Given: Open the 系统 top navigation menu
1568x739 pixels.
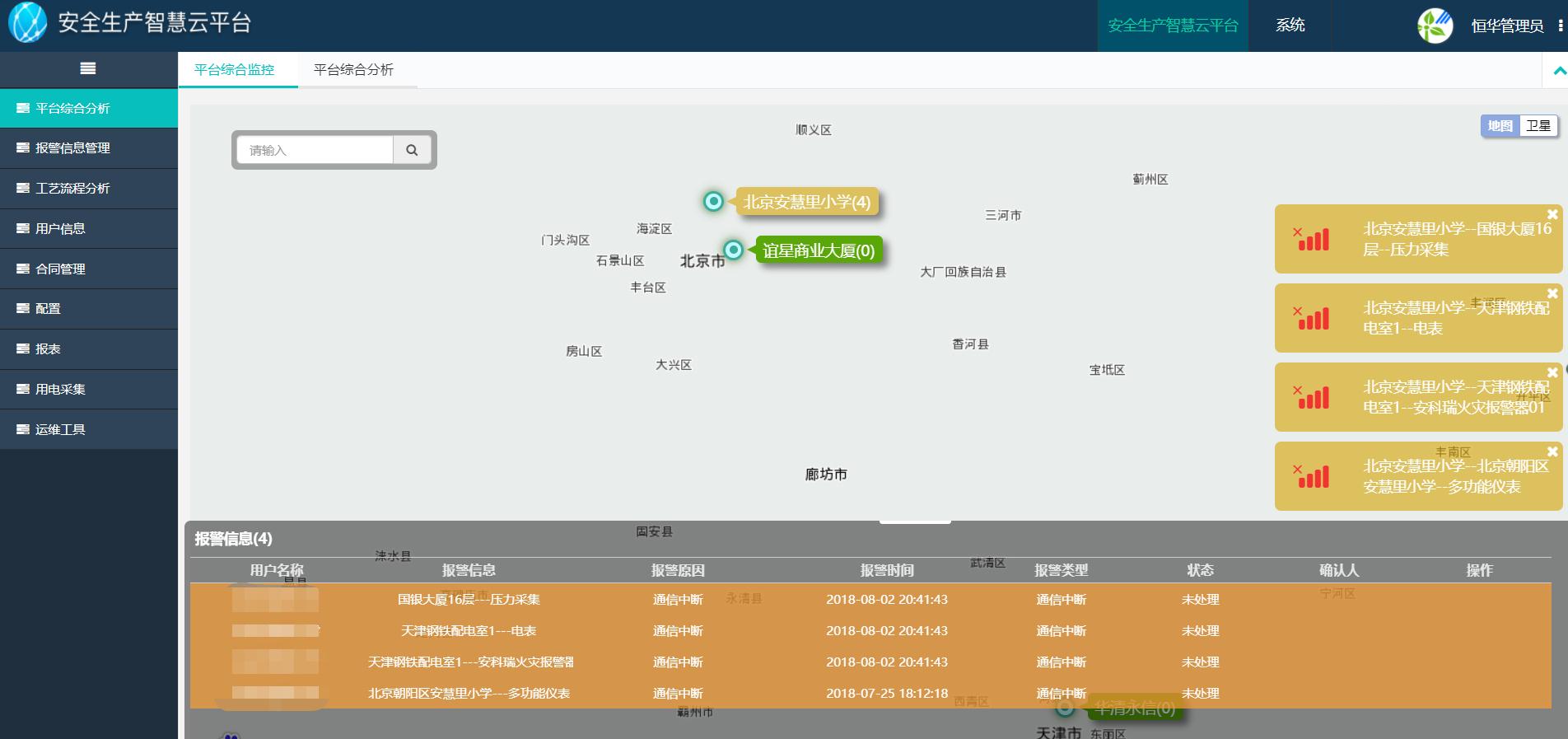Looking at the screenshot, I should (1290, 26).
